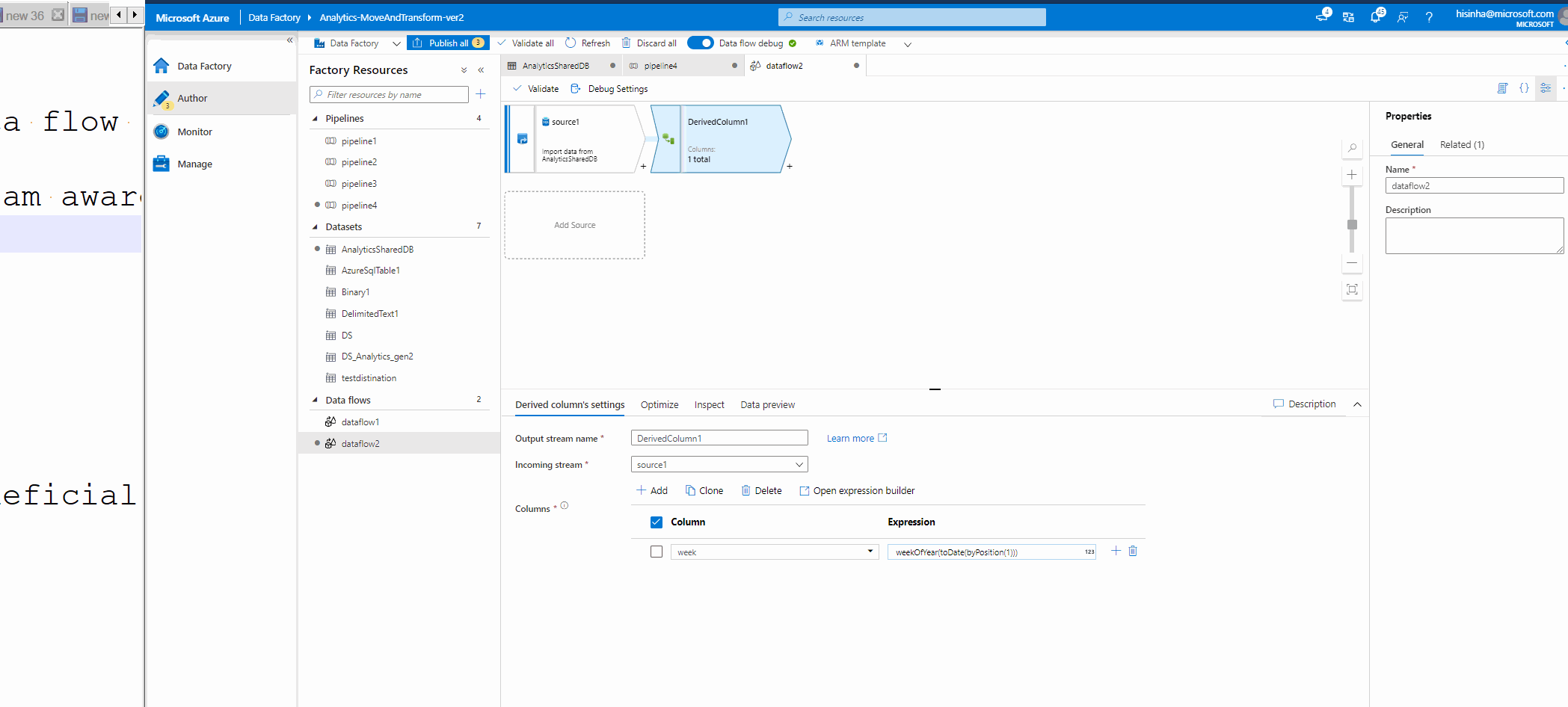Screen dimensions: 1568x707
Task: Collapse the derived column settings panel
Action: [x=1357, y=404]
